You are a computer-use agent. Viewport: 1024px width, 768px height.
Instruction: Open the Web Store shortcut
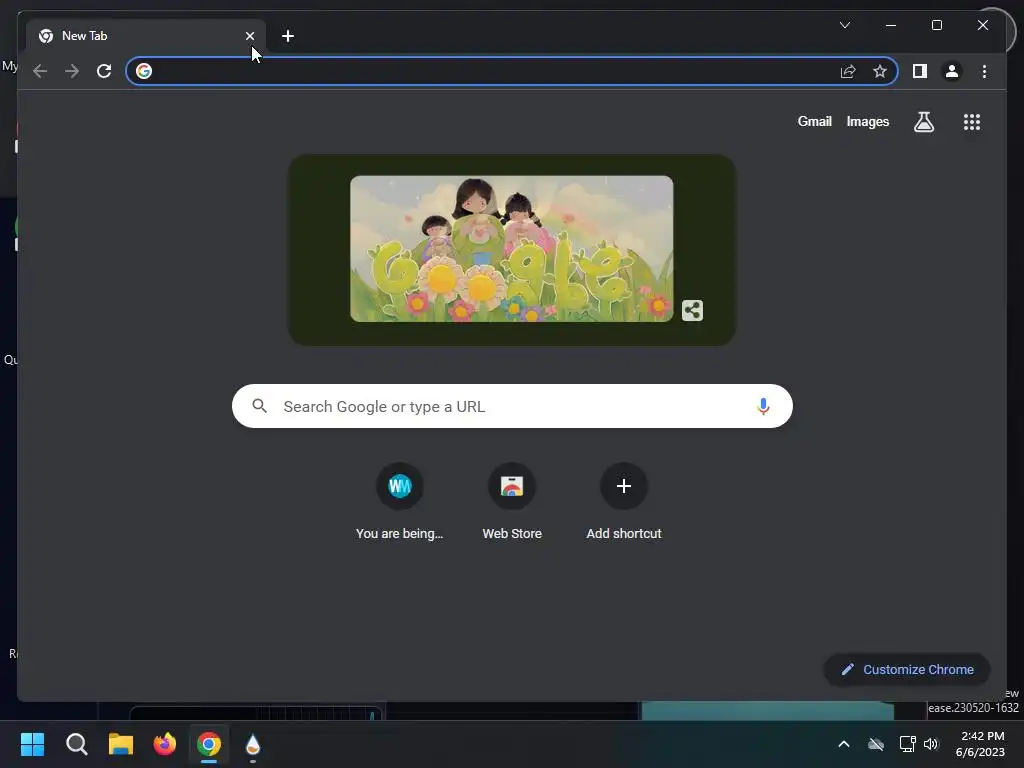[x=512, y=501]
